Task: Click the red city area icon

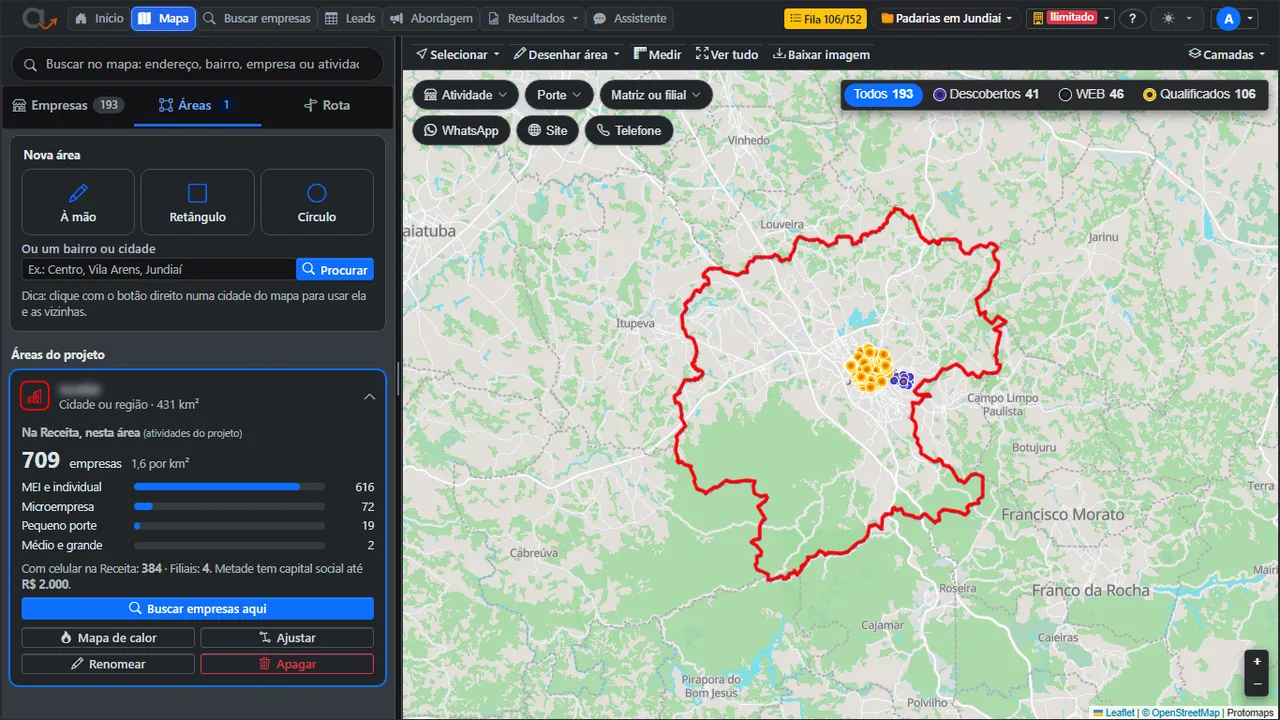Action: [35, 396]
